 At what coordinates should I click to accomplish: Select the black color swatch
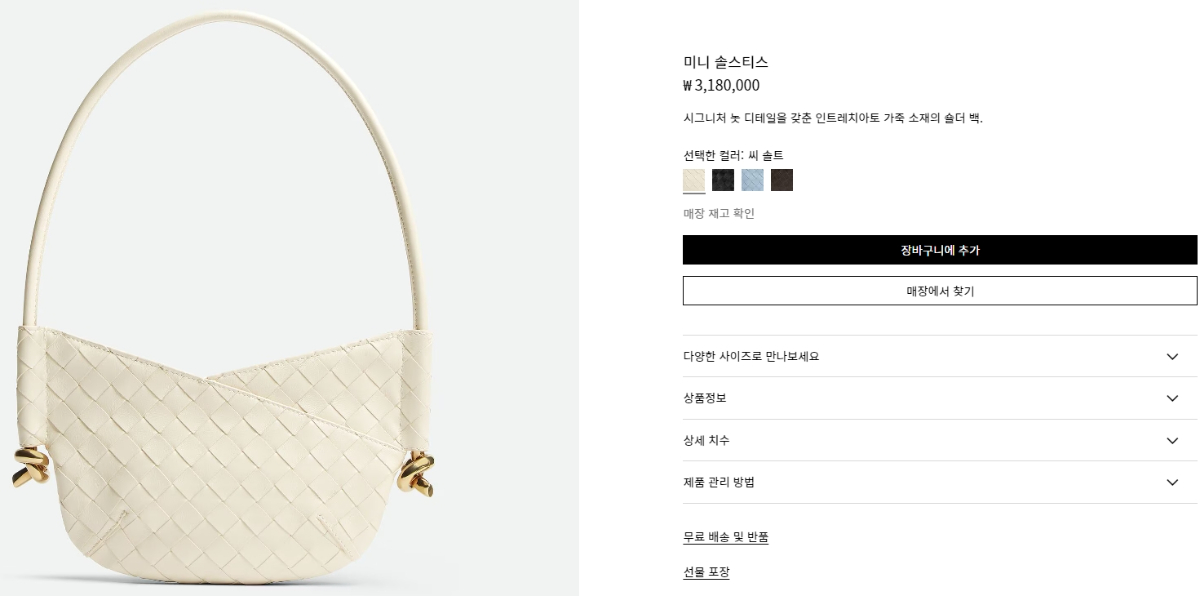723,180
